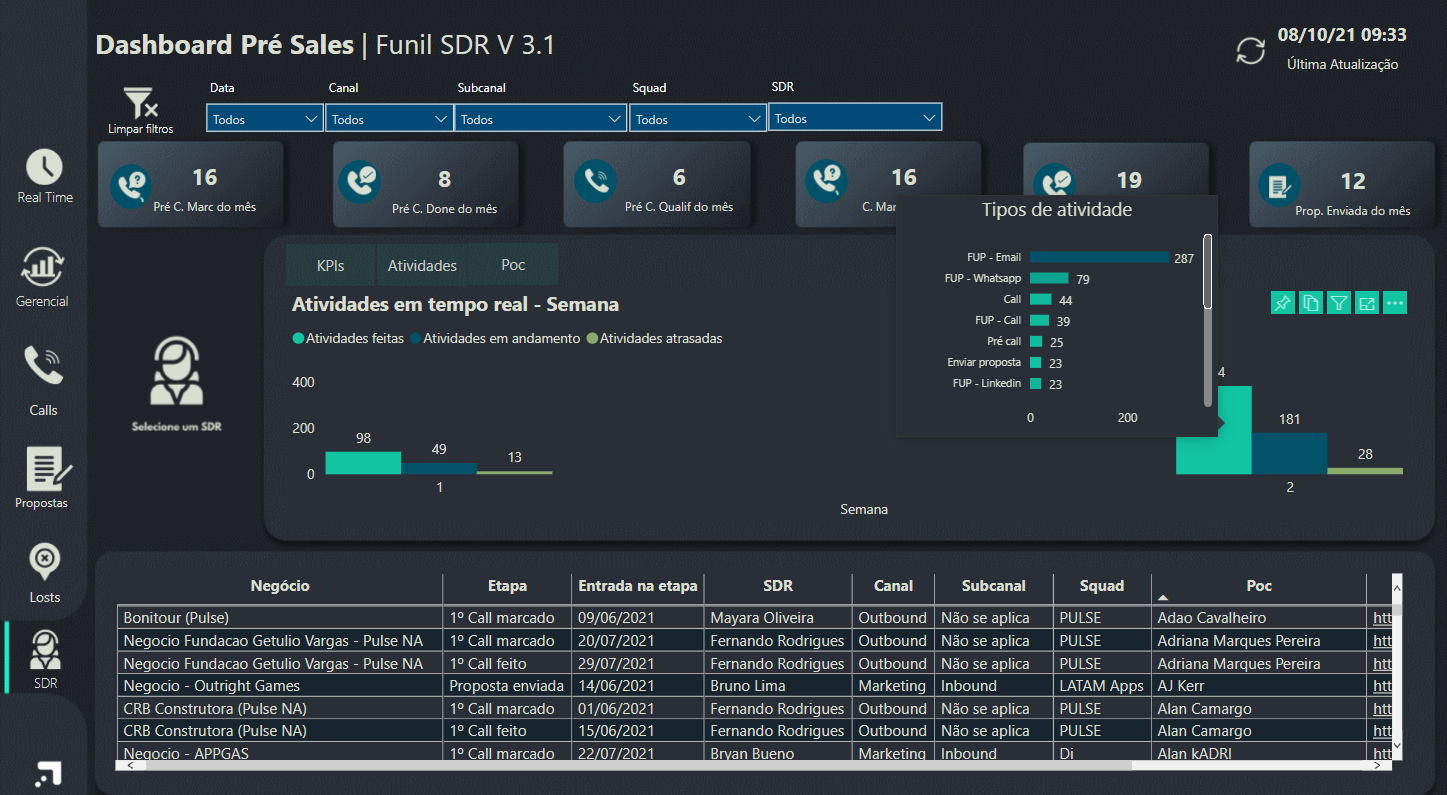Select the 181 em andamento bar
The image size is (1447, 795).
(1289, 453)
